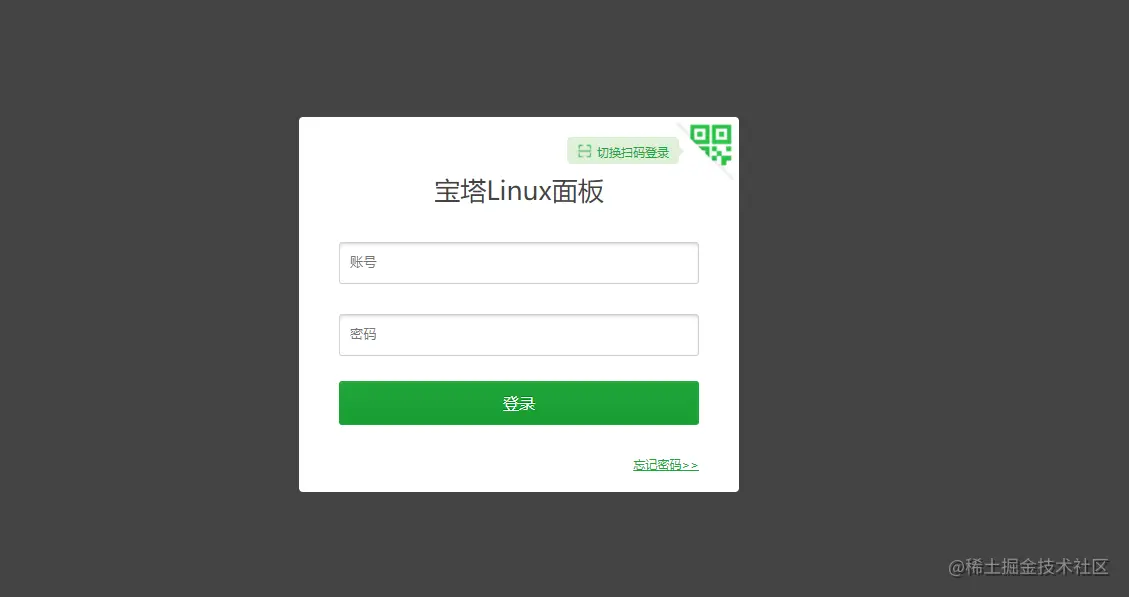
Task: Open the 忘记密码>> forgot password link
Action: [665, 465]
